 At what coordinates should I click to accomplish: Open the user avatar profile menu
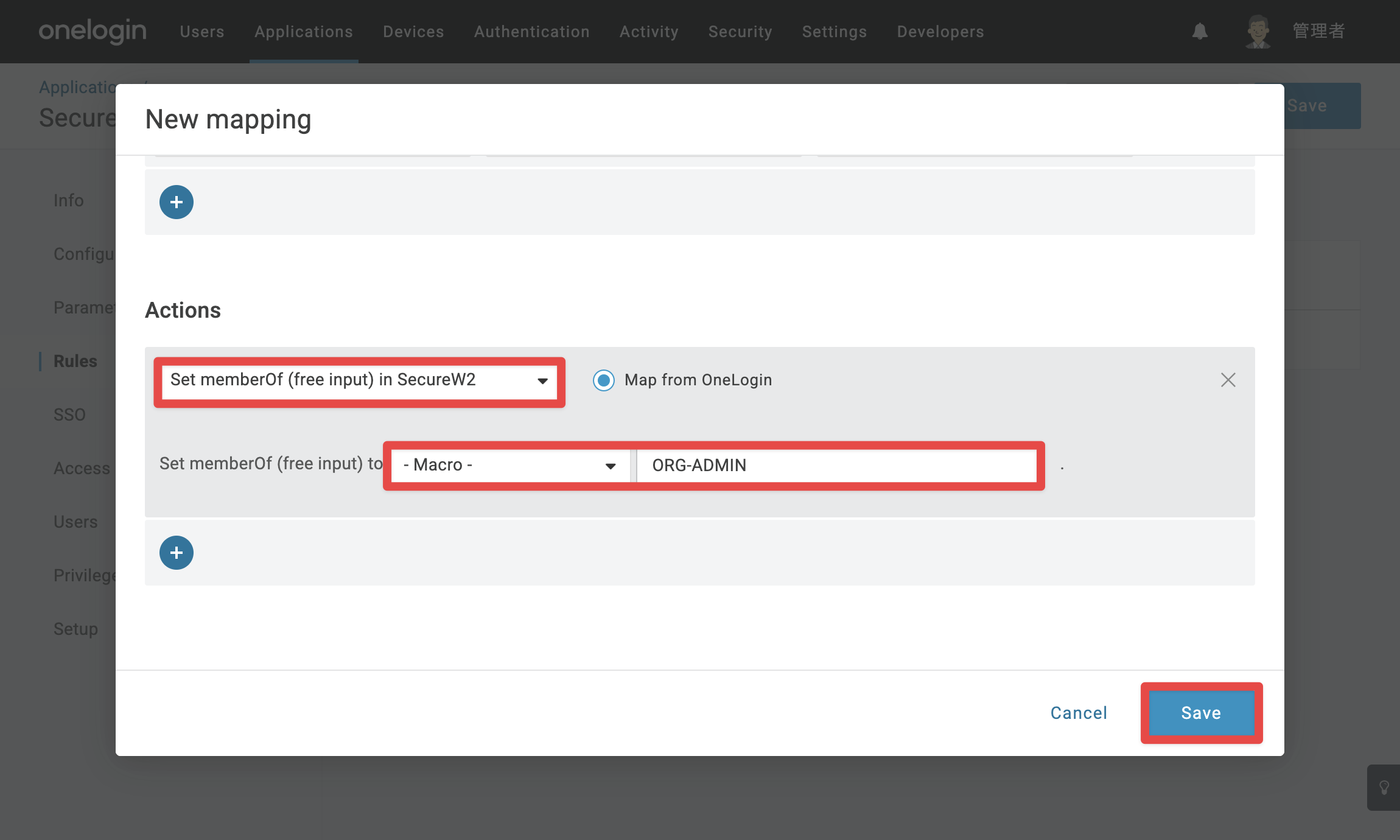1258,31
